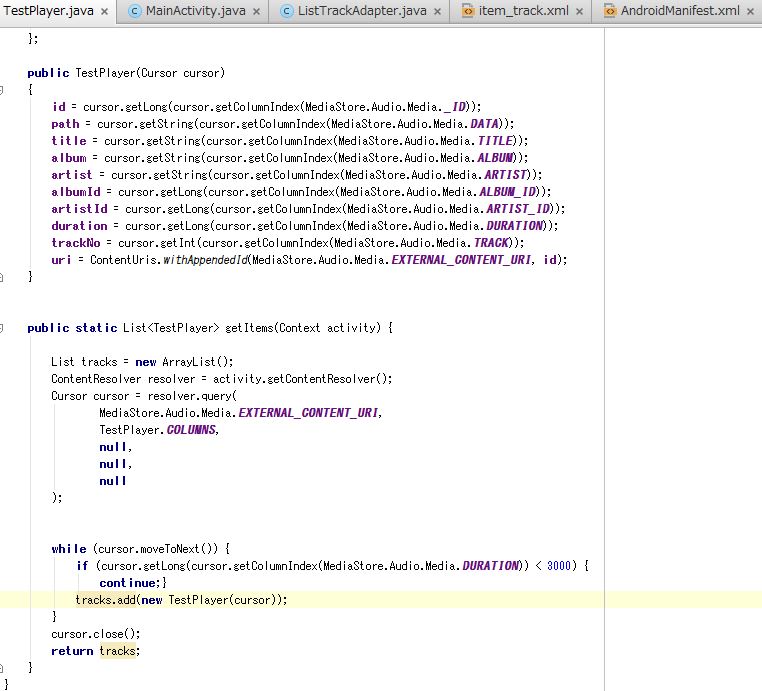The width and height of the screenshot is (762, 691).
Task: Click 'TestPlayer.COLUMNS' query argument
Action: pyautogui.click(x=157, y=430)
